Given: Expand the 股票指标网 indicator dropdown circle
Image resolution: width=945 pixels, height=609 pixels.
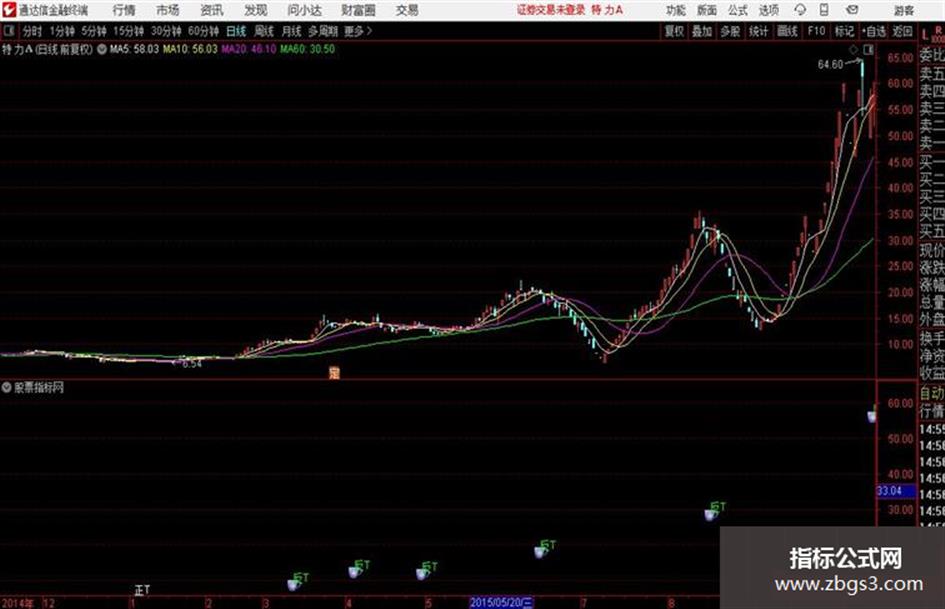Looking at the screenshot, I should 7,387.
